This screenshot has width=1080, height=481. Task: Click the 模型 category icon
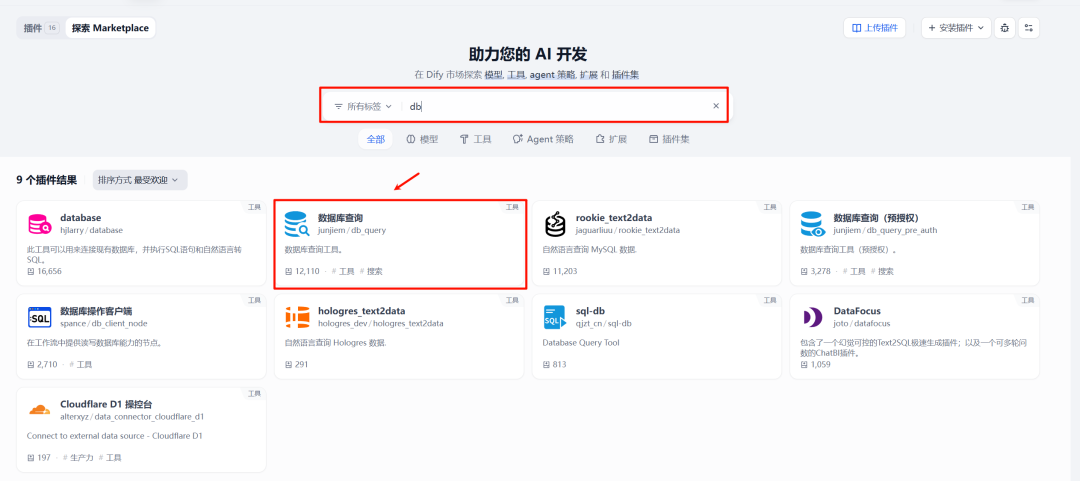pos(411,139)
